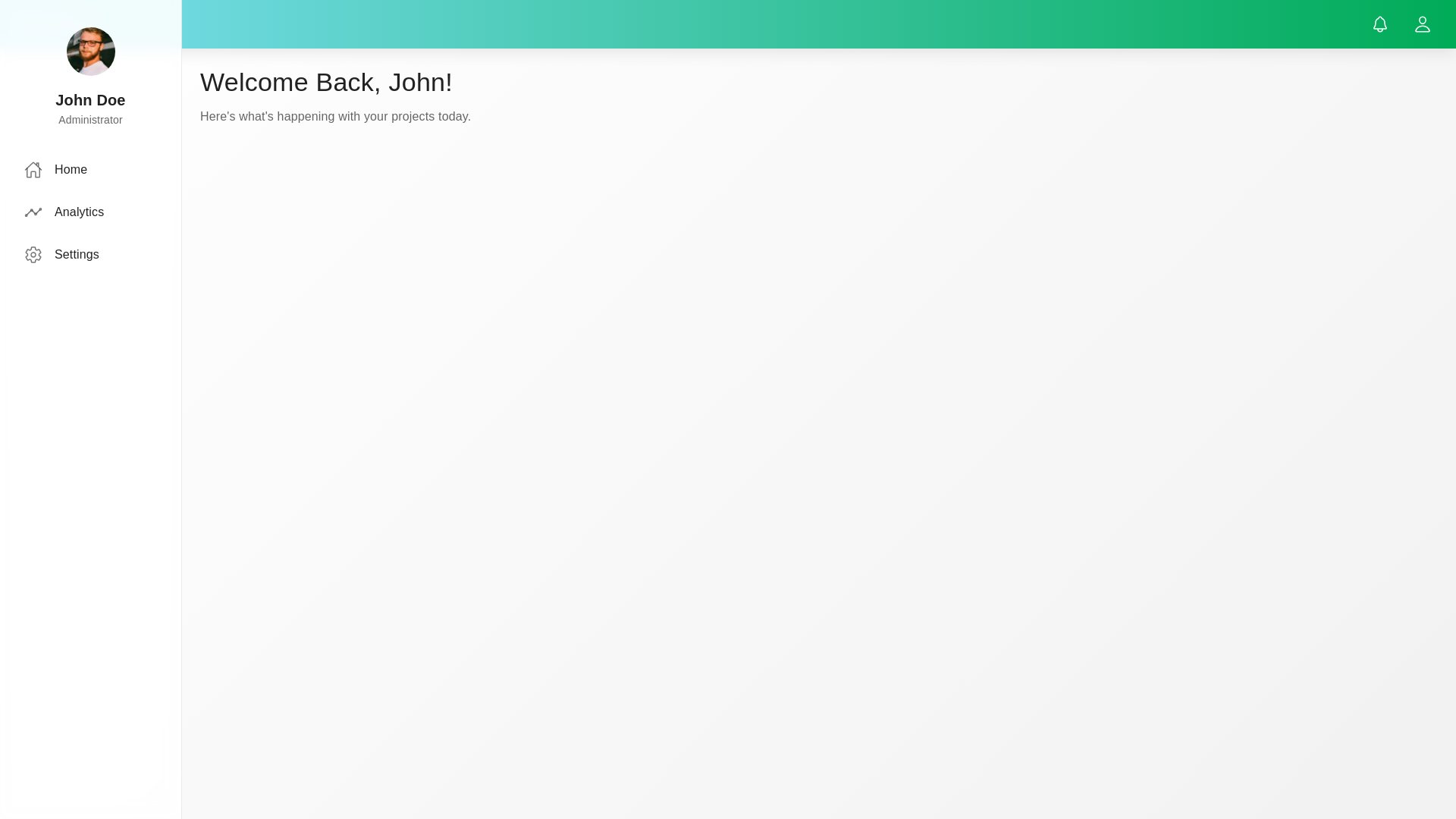Click the Welcome Back, John heading

coord(326,82)
